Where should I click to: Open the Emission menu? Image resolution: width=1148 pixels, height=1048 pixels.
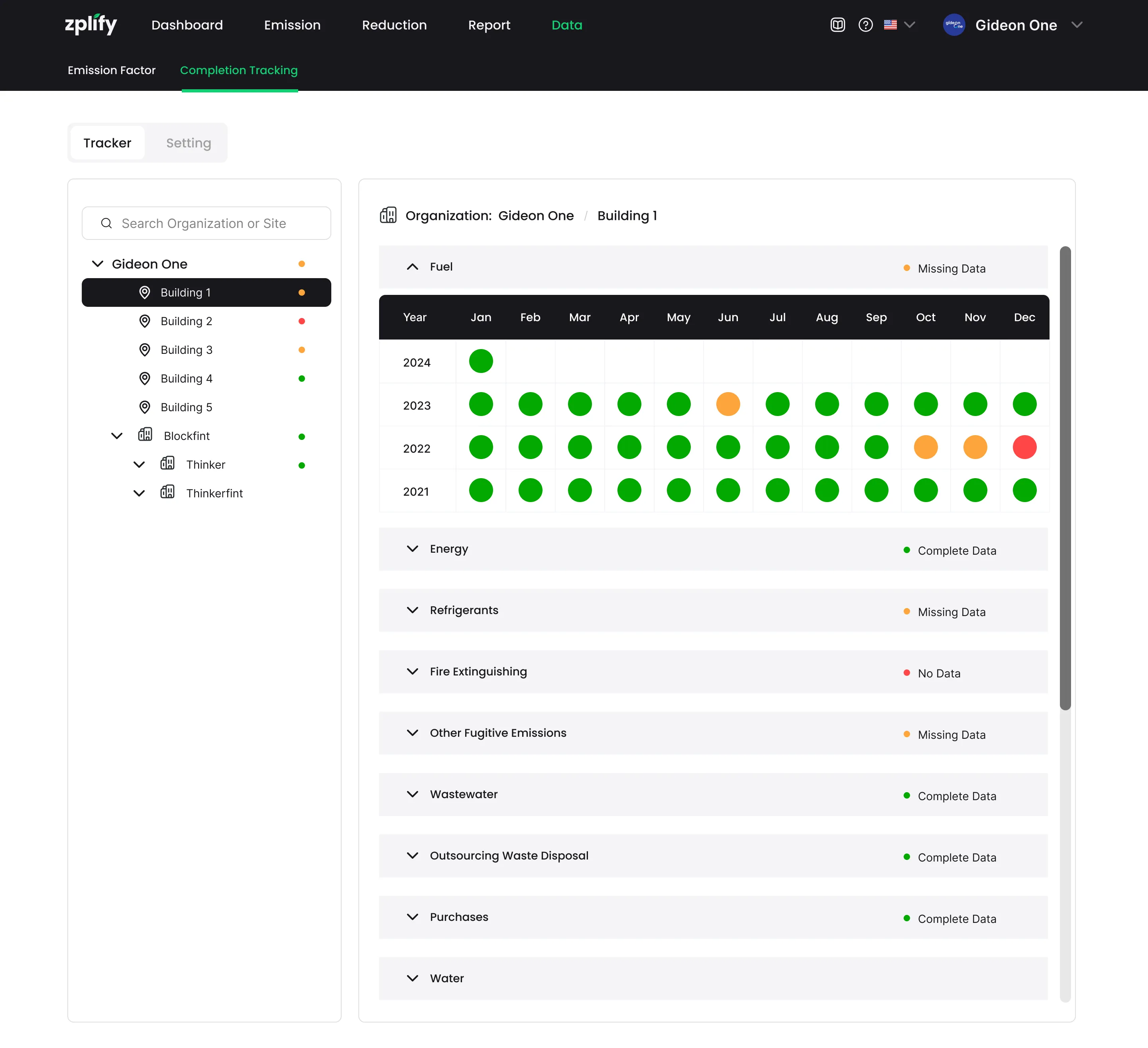click(292, 25)
